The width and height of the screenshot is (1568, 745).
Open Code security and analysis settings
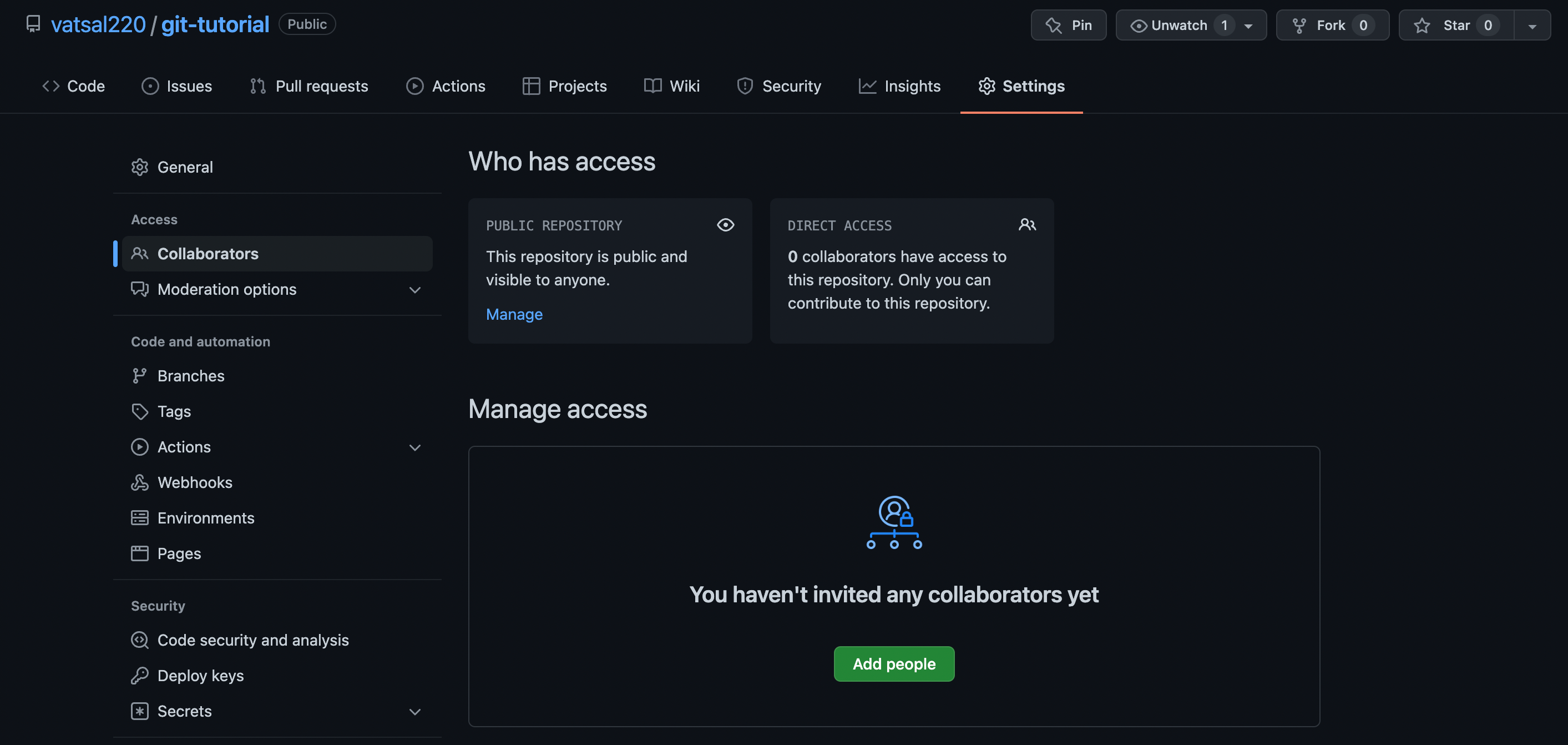(x=277, y=640)
